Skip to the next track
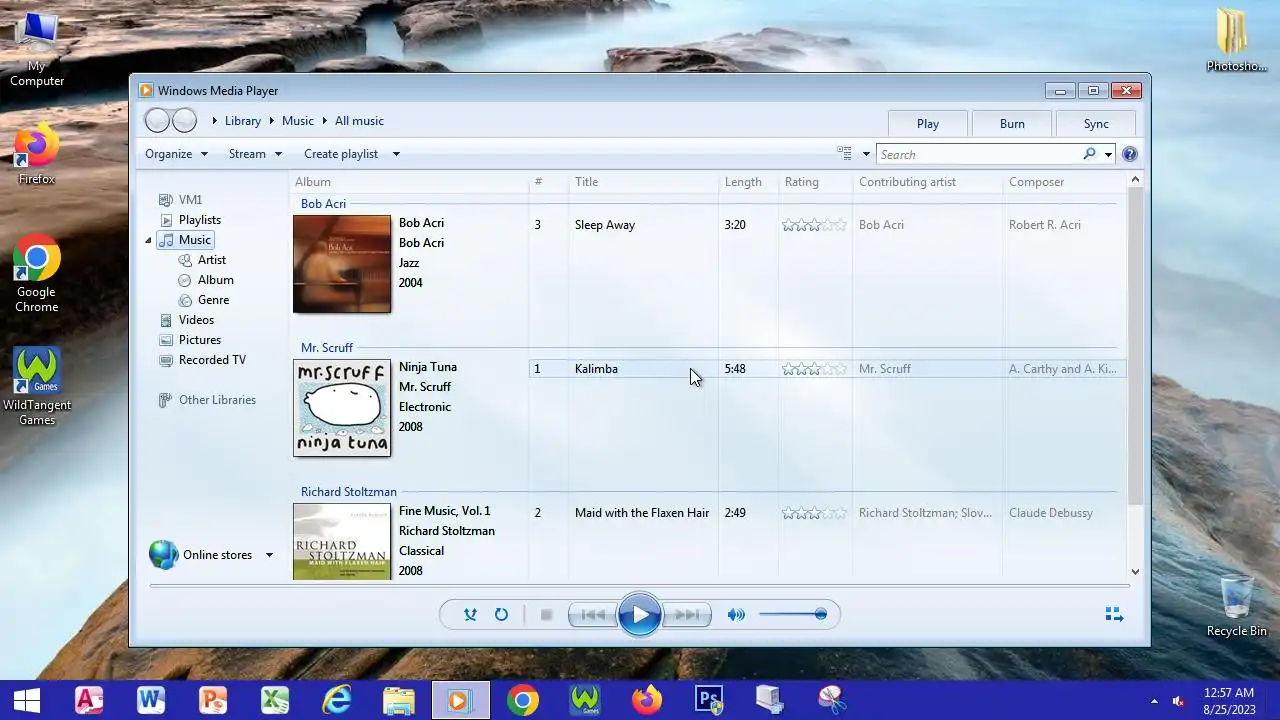This screenshot has height=720, width=1280. 687,614
